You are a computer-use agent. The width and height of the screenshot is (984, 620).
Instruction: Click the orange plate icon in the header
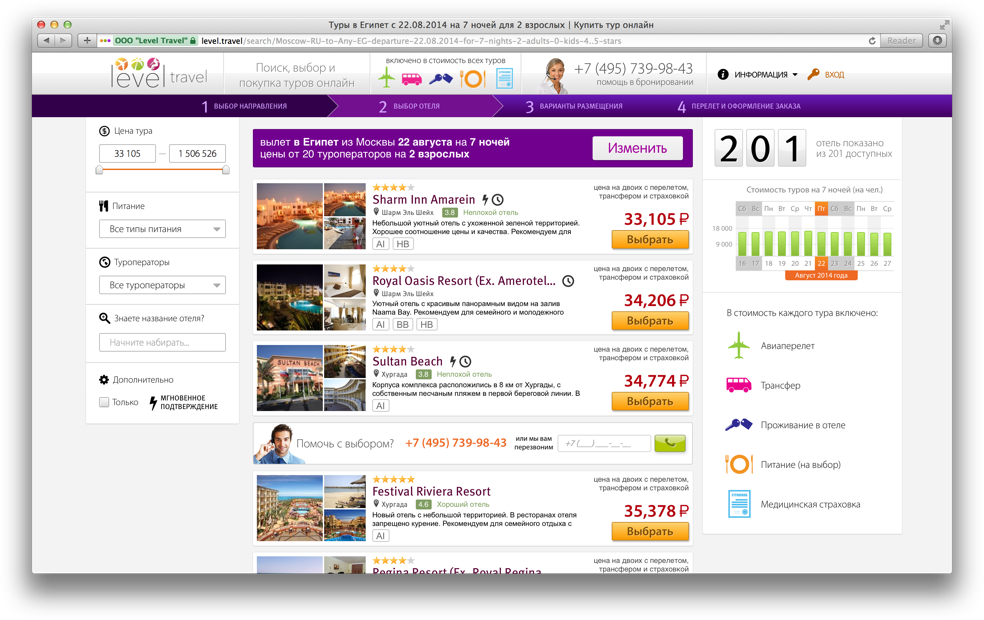pyautogui.click(x=473, y=78)
